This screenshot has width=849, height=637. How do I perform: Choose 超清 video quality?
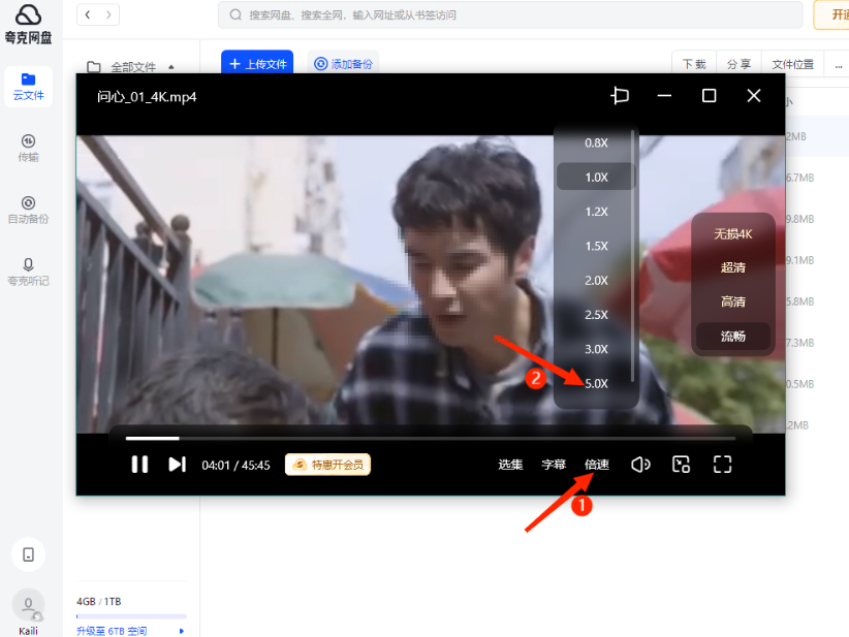coord(733,268)
